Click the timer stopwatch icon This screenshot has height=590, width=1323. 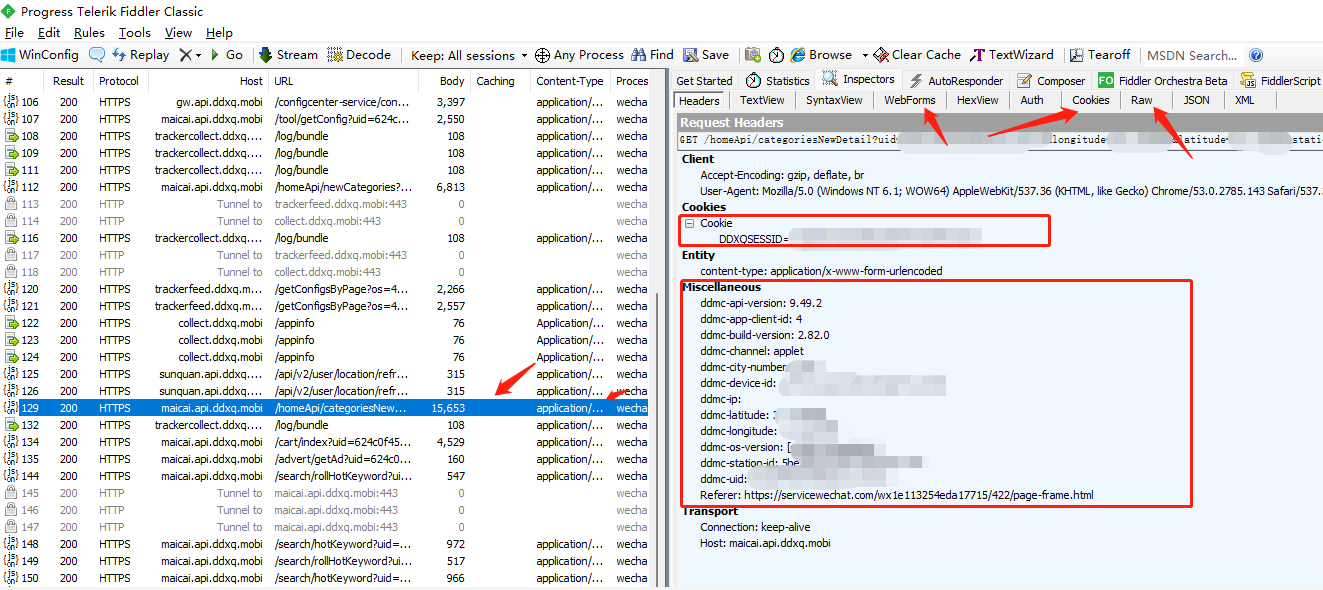tap(776, 55)
